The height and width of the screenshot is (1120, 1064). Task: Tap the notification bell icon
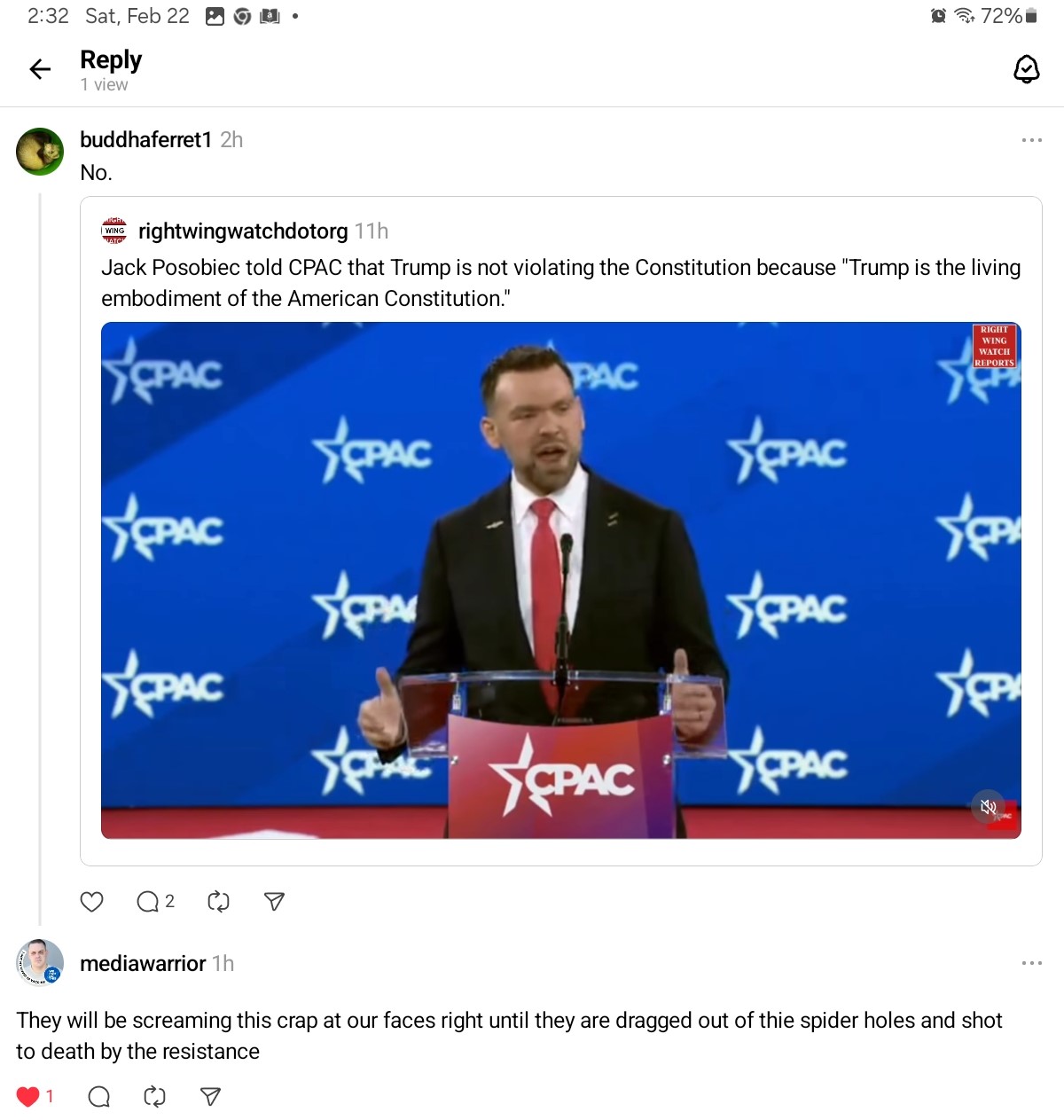(x=1026, y=69)
